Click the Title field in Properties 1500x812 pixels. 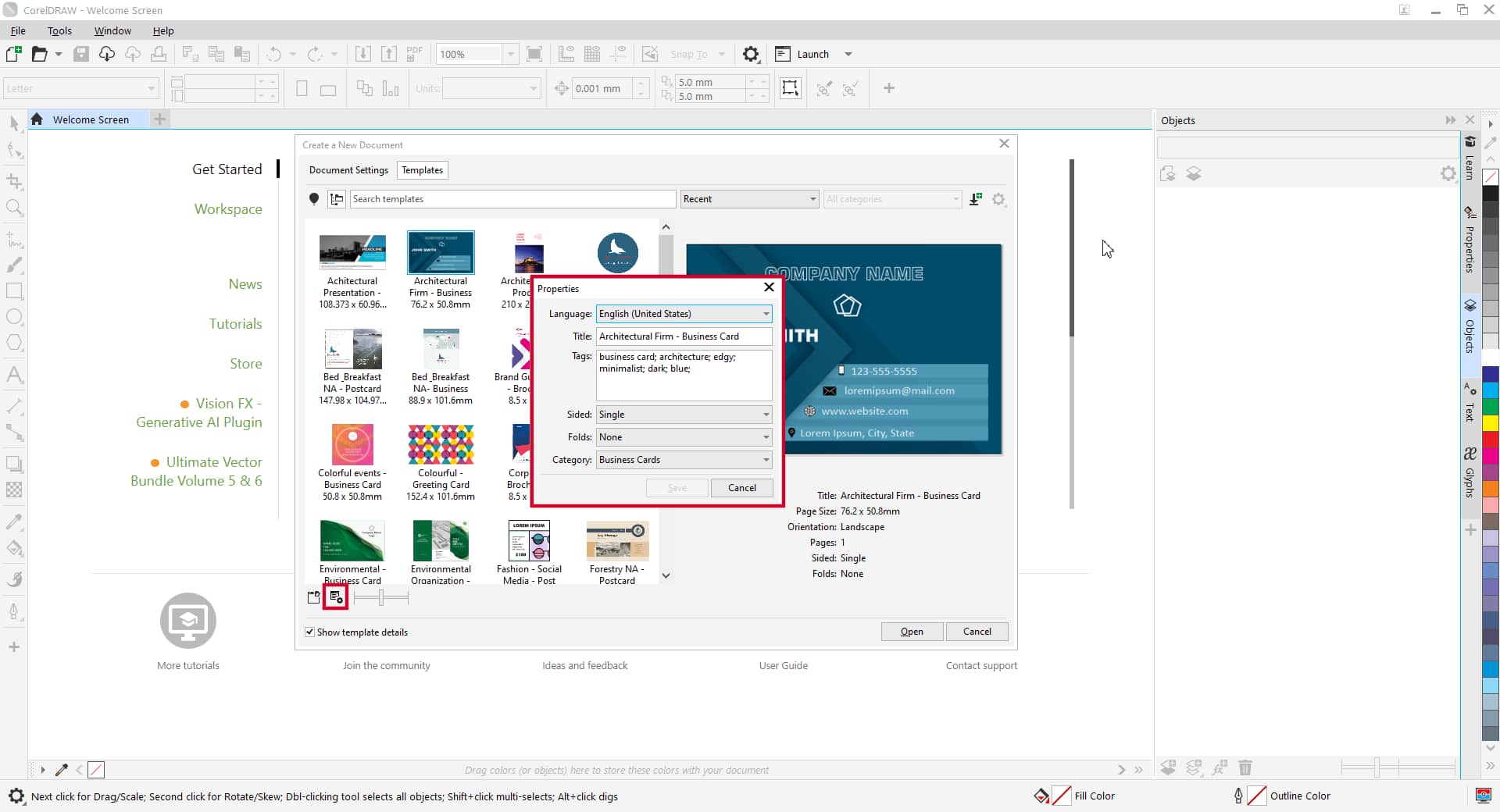684,337
